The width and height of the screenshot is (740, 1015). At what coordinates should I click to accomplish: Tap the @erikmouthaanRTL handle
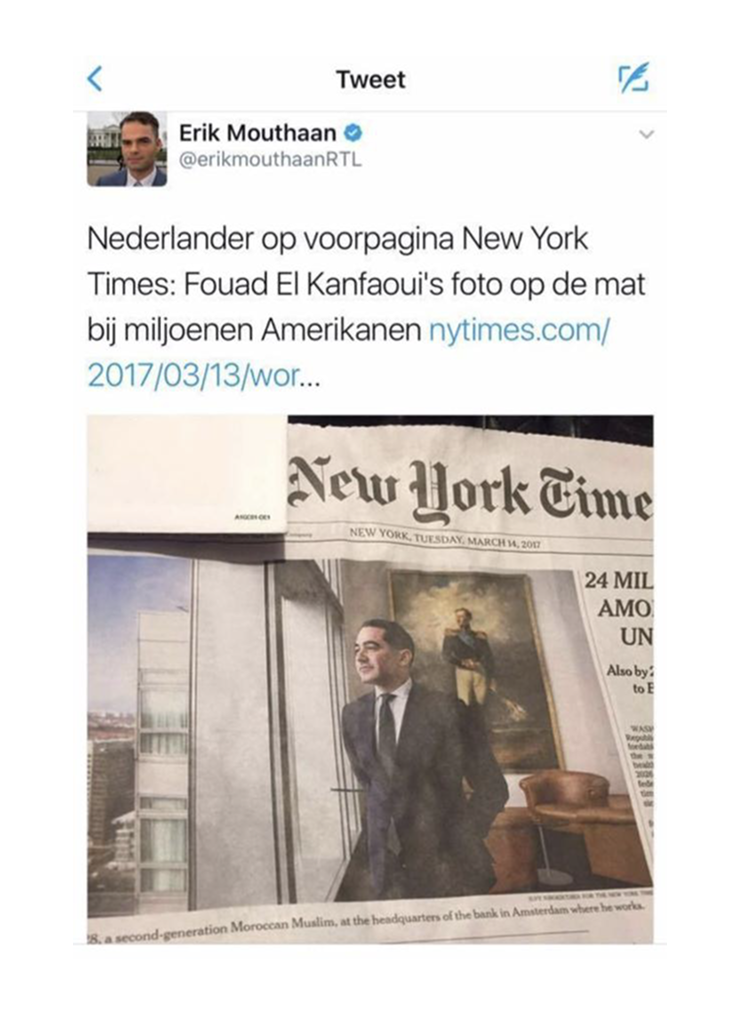[x=270, y=160]
